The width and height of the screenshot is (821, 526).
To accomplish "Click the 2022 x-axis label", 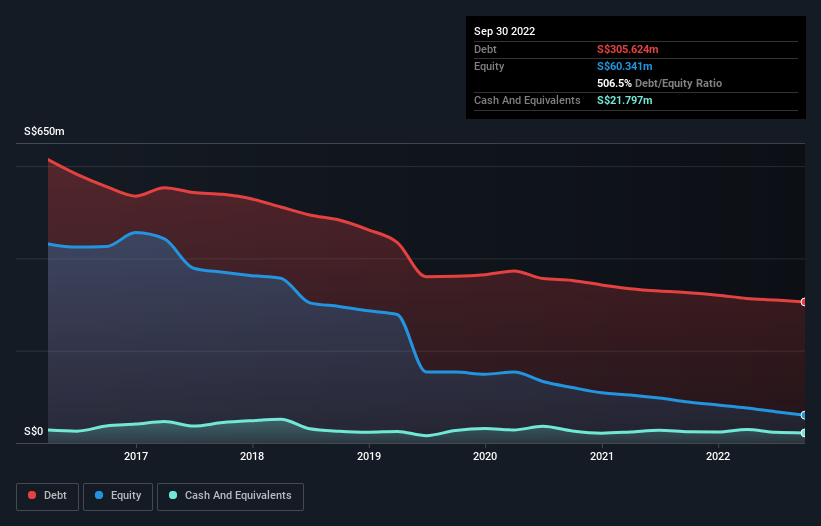I will coord(718,456).
